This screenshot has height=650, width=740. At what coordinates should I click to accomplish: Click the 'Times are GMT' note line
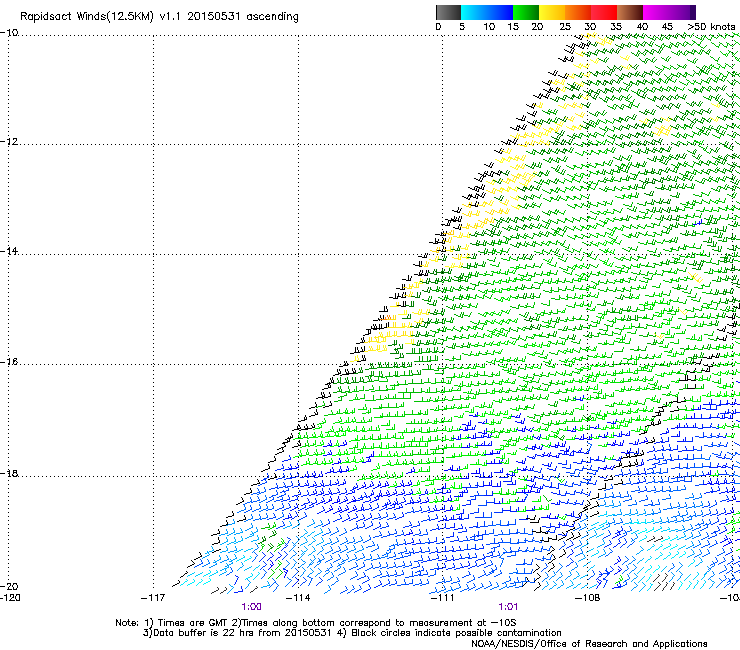click(x=316, y=623)
